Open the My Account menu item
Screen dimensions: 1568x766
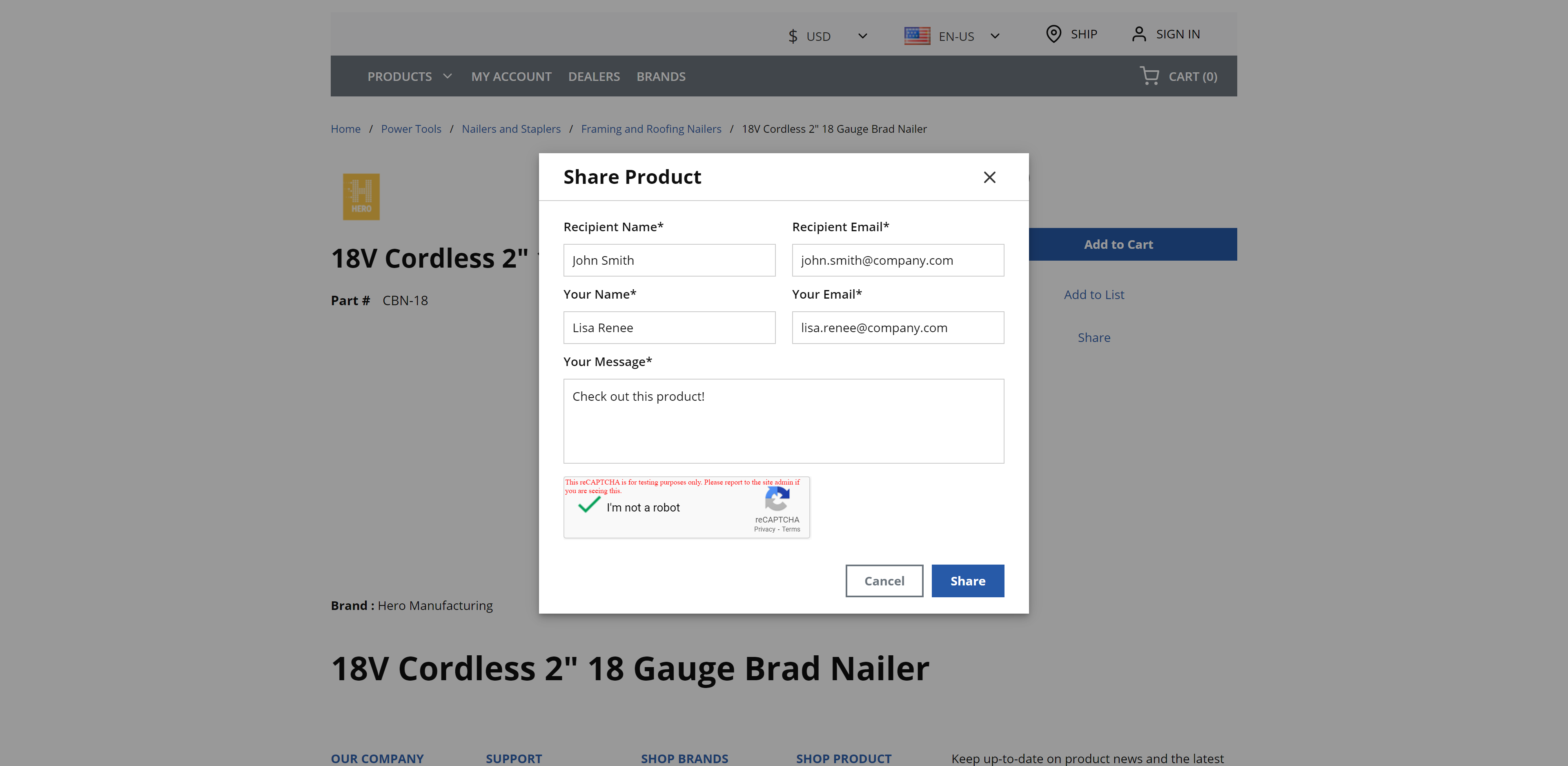pyautogui.click(x=511, y=77)
